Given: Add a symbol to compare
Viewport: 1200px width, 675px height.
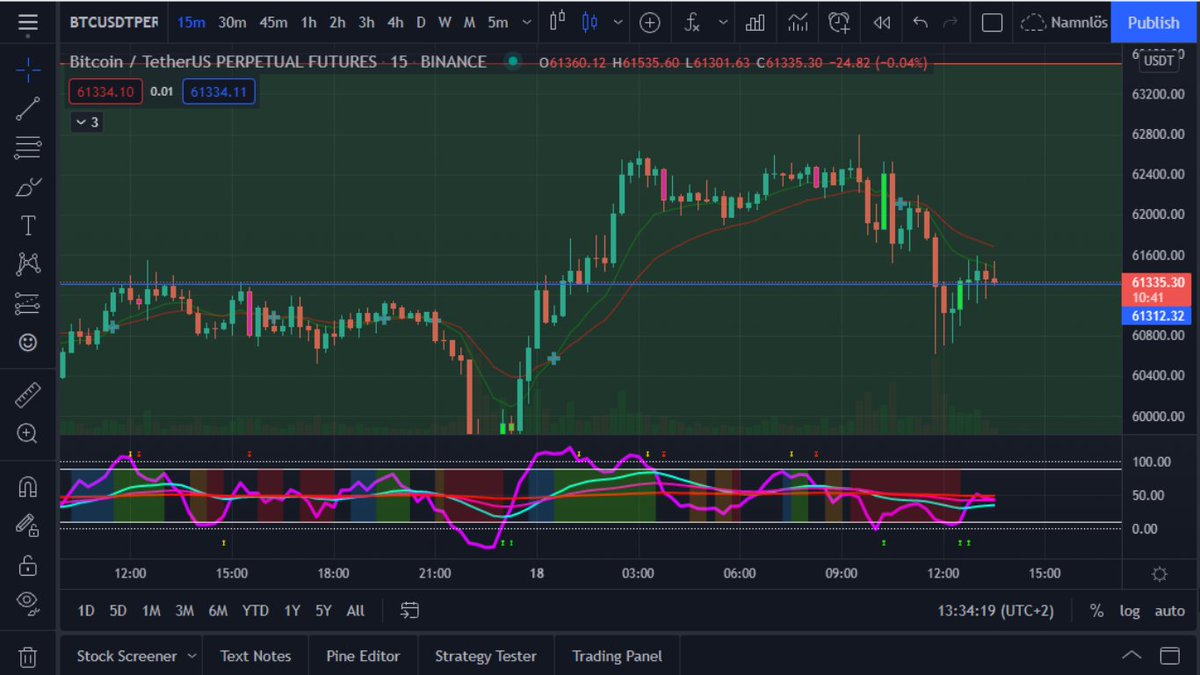Looking at the screenshot, I should tap(650, 22).
